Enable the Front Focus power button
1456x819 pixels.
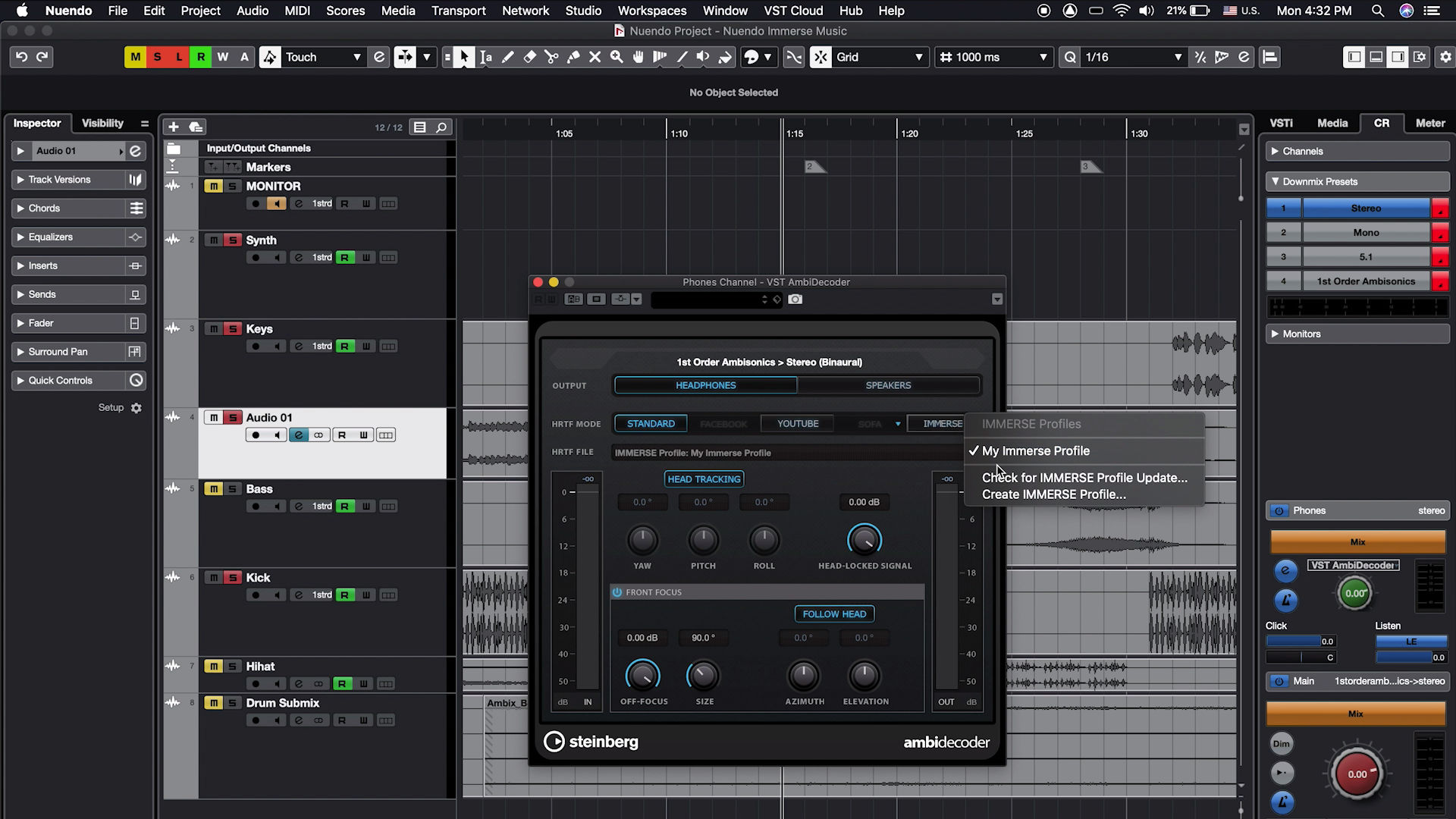coord(617,592)
